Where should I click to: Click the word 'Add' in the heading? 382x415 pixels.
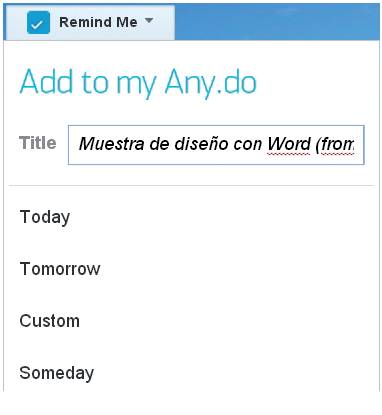tap(46, 81)
